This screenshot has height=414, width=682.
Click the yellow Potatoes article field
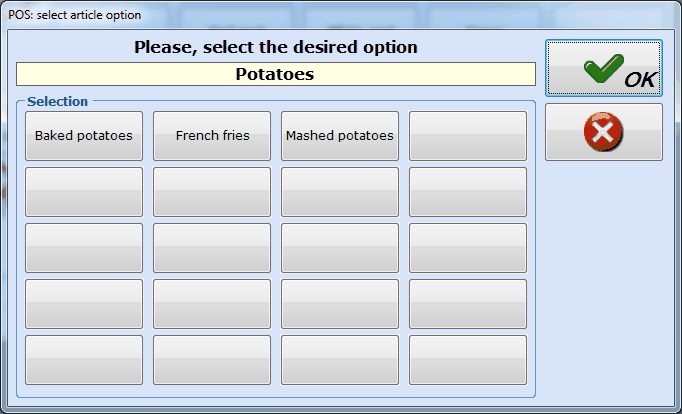[x=276, y=74]
